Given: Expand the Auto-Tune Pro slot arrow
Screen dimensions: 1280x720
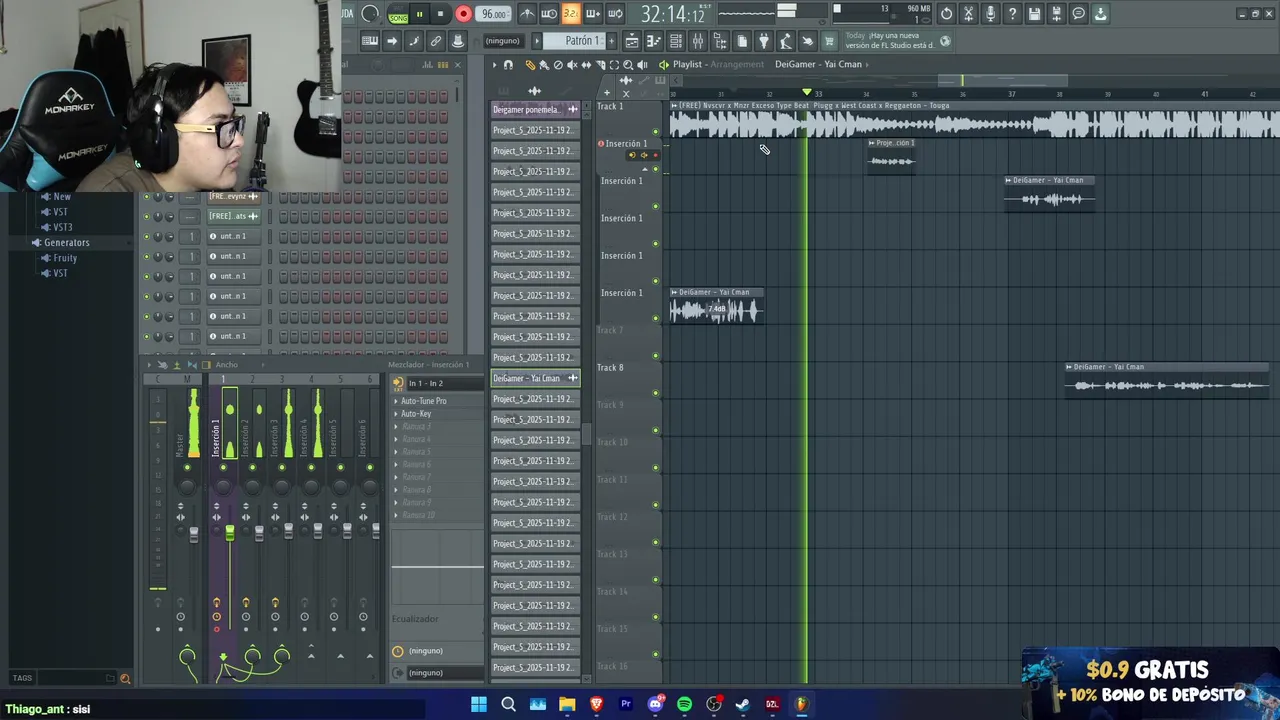Looking at the screenshot, I should (x=396, y=401).
